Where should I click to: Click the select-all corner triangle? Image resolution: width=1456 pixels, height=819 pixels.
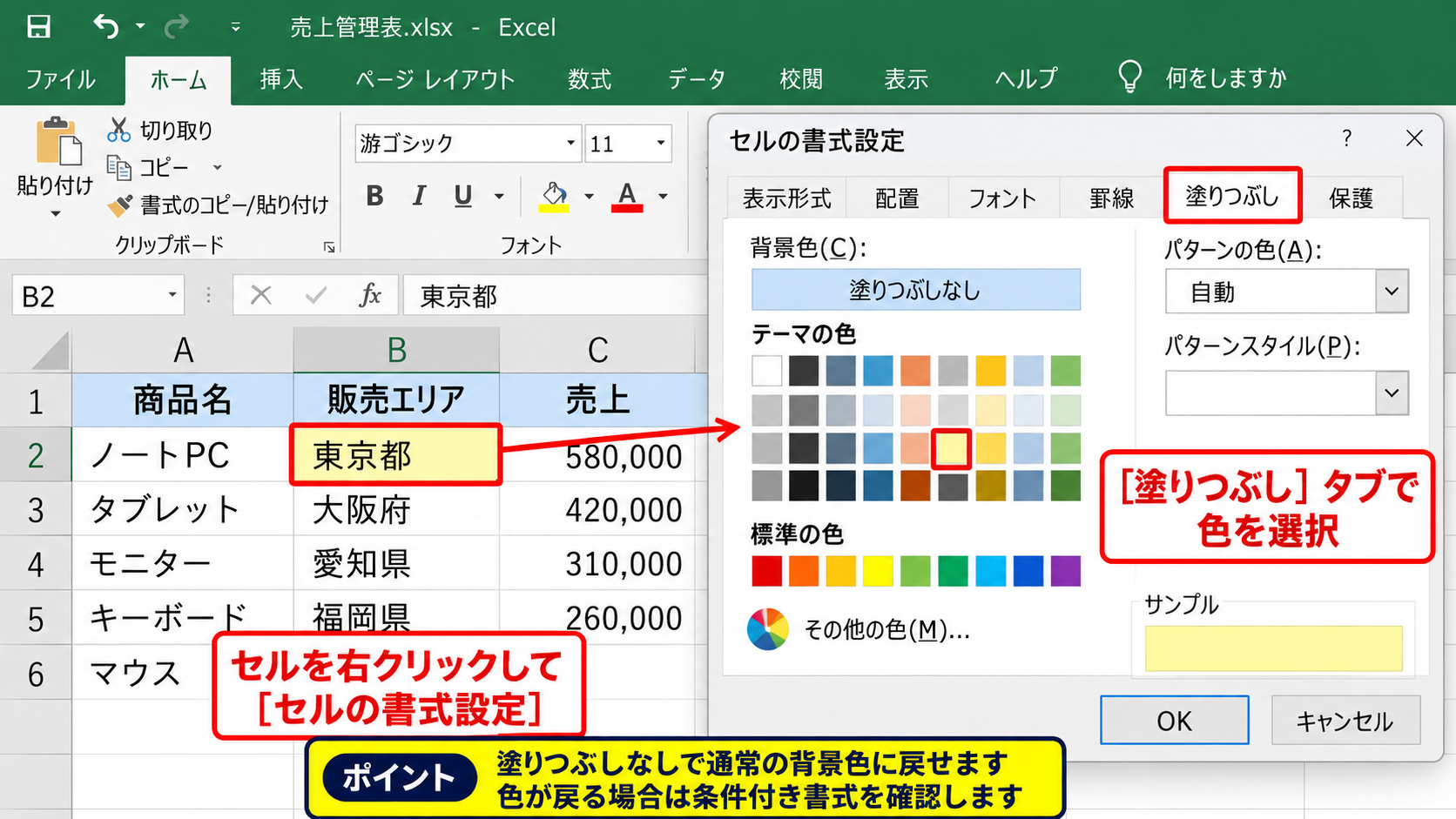[x=51, y=351]
